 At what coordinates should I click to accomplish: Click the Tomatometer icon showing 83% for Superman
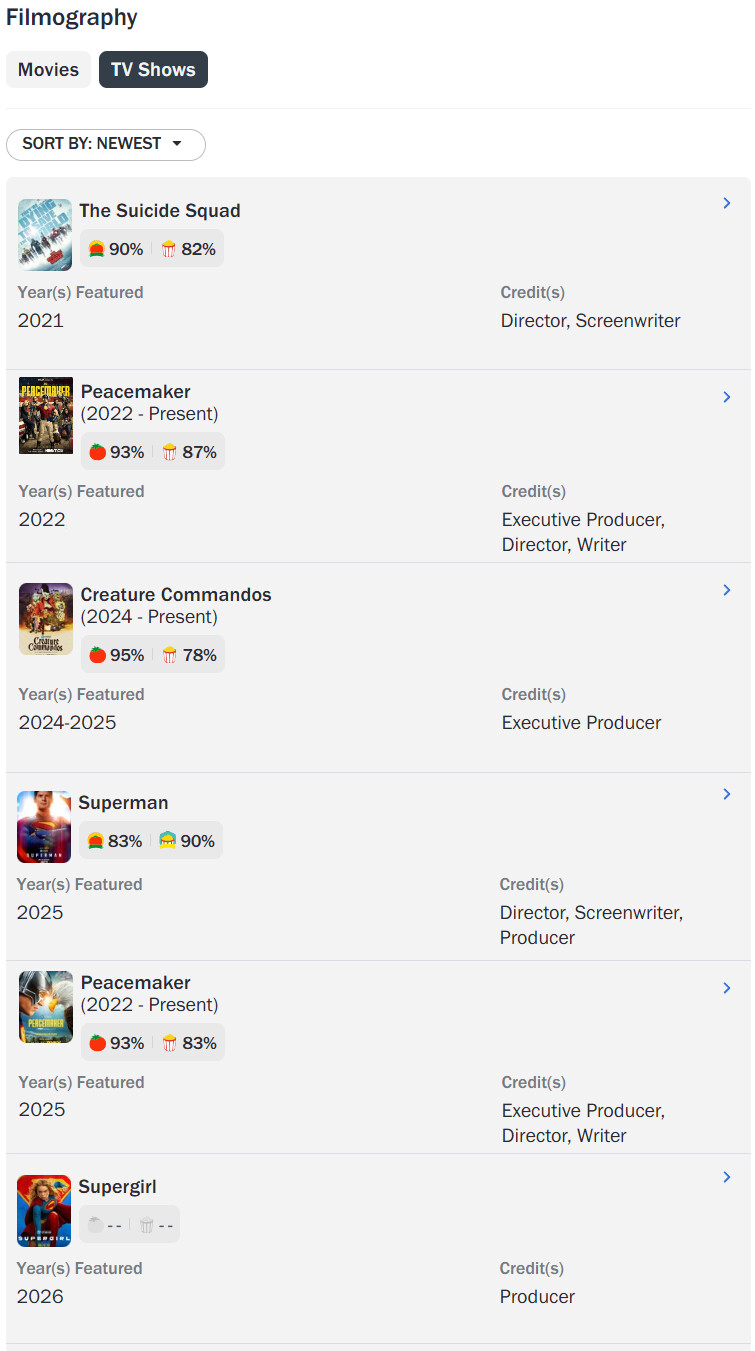96,841
